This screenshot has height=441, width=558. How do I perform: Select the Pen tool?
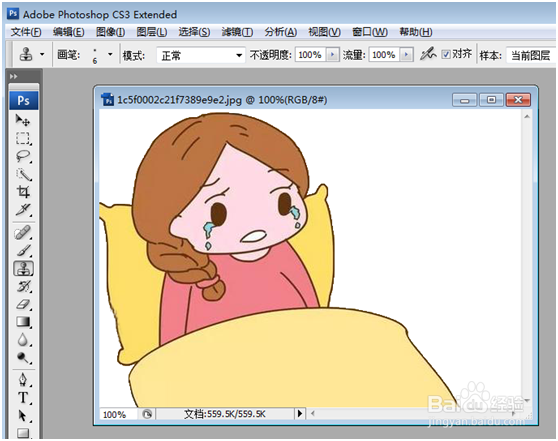(23, 380)
